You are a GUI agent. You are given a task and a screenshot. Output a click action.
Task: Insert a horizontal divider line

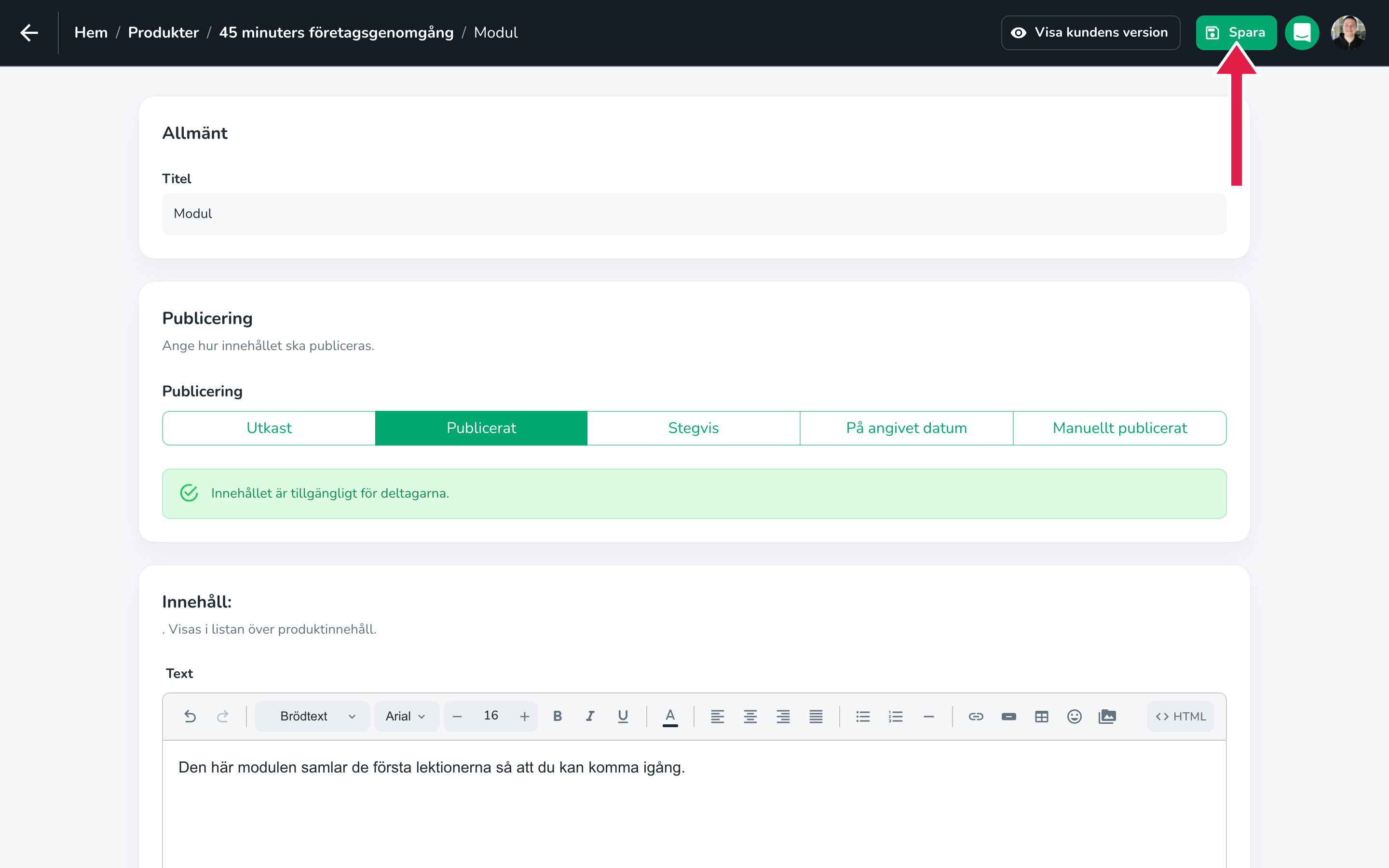(929, 716)
